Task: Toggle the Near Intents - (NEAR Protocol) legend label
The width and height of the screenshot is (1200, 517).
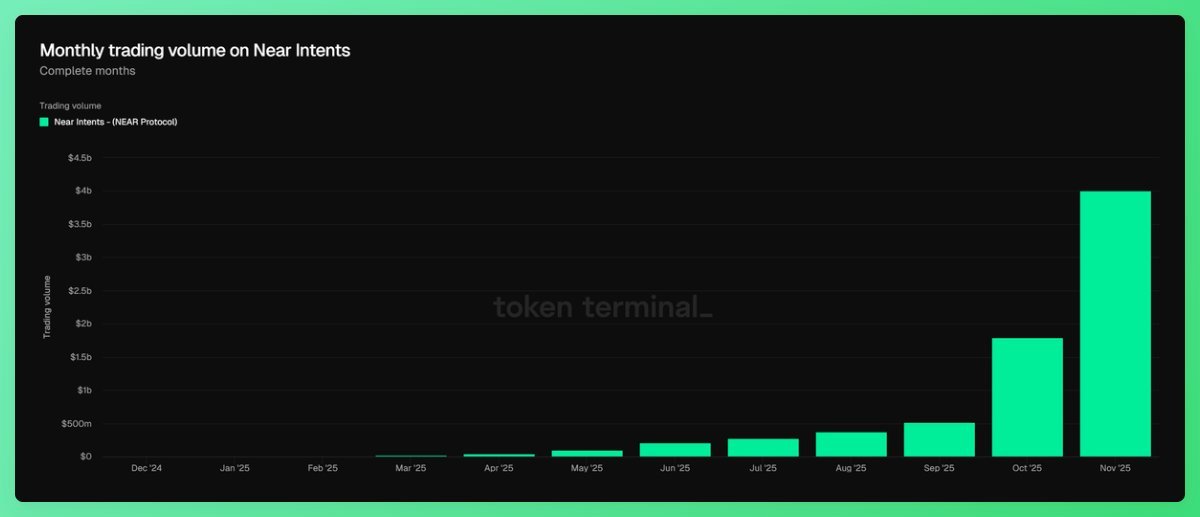Action: click(115, 122)
